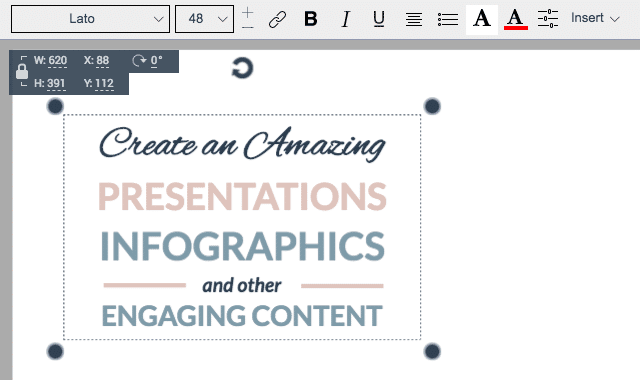Increase font size with plus button
The height and width of the screenshot is (380, 640).
247,13
